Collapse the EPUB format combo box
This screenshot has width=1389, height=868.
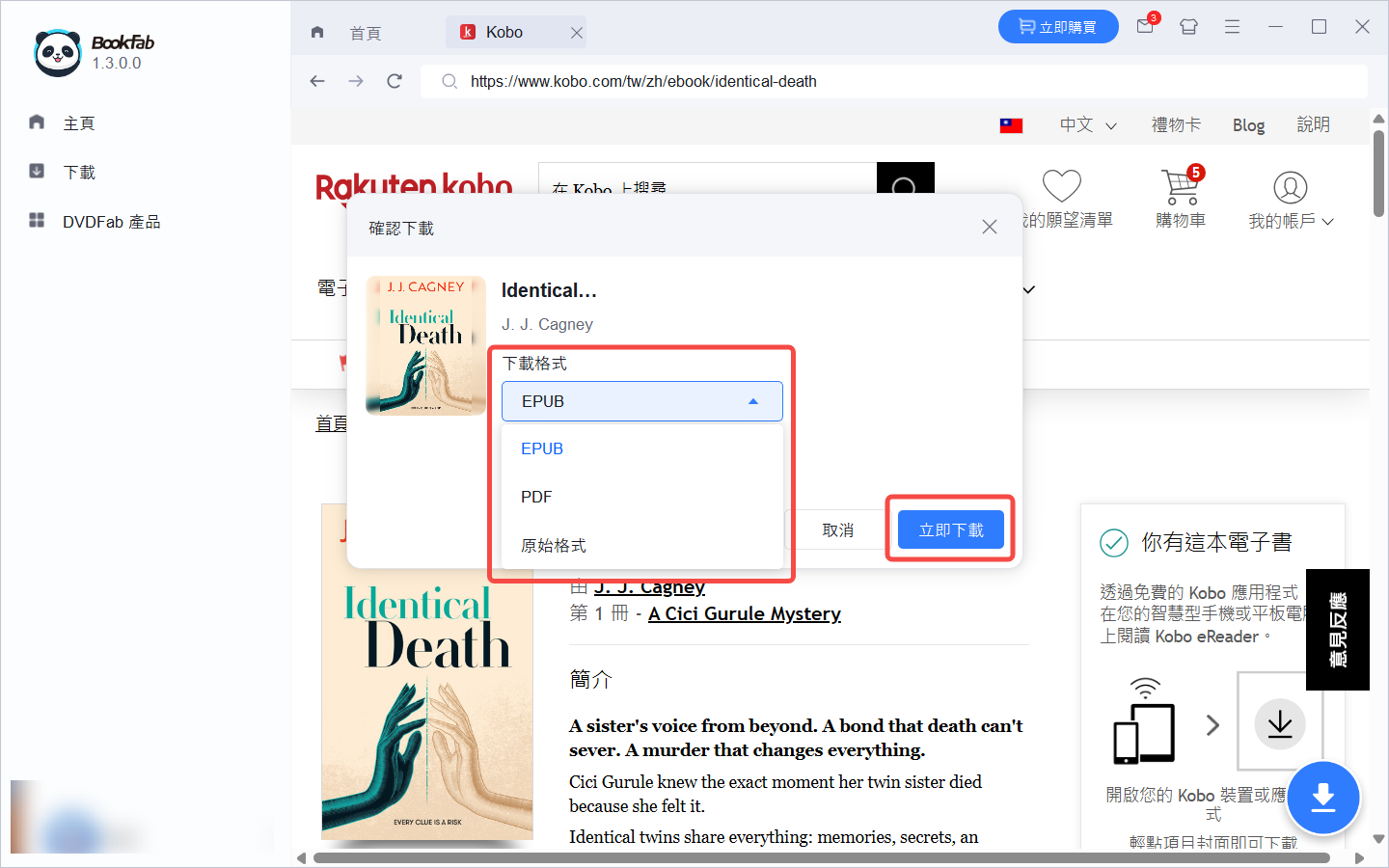coord(641,401)
